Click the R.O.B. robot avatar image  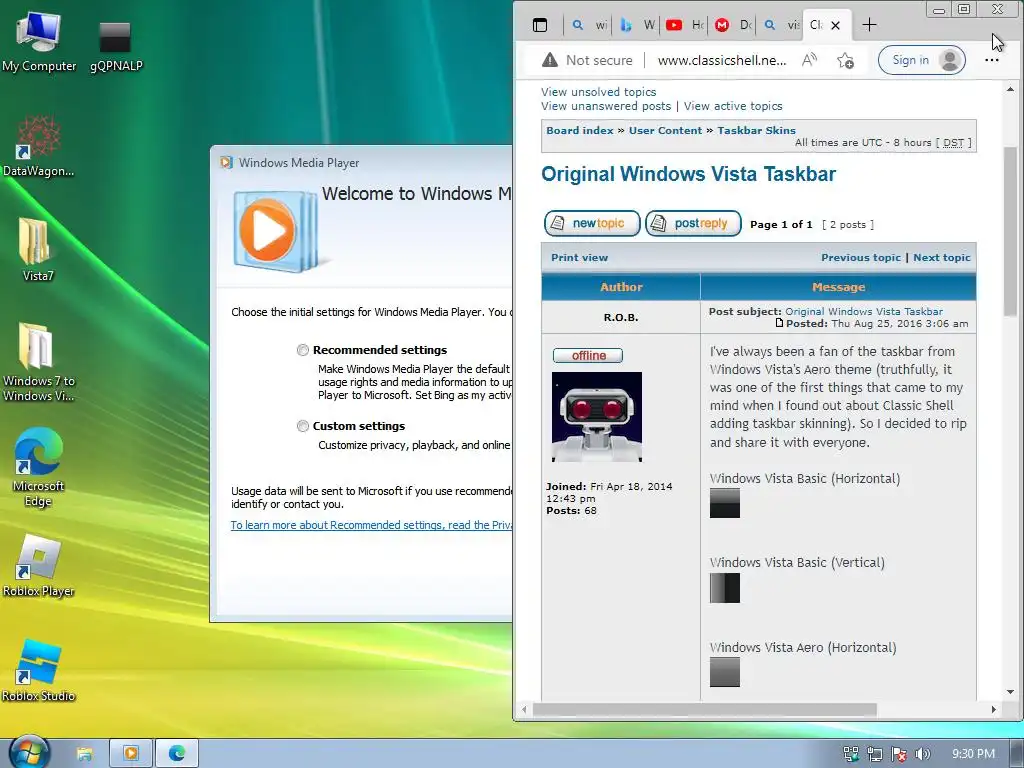point(597,417)
